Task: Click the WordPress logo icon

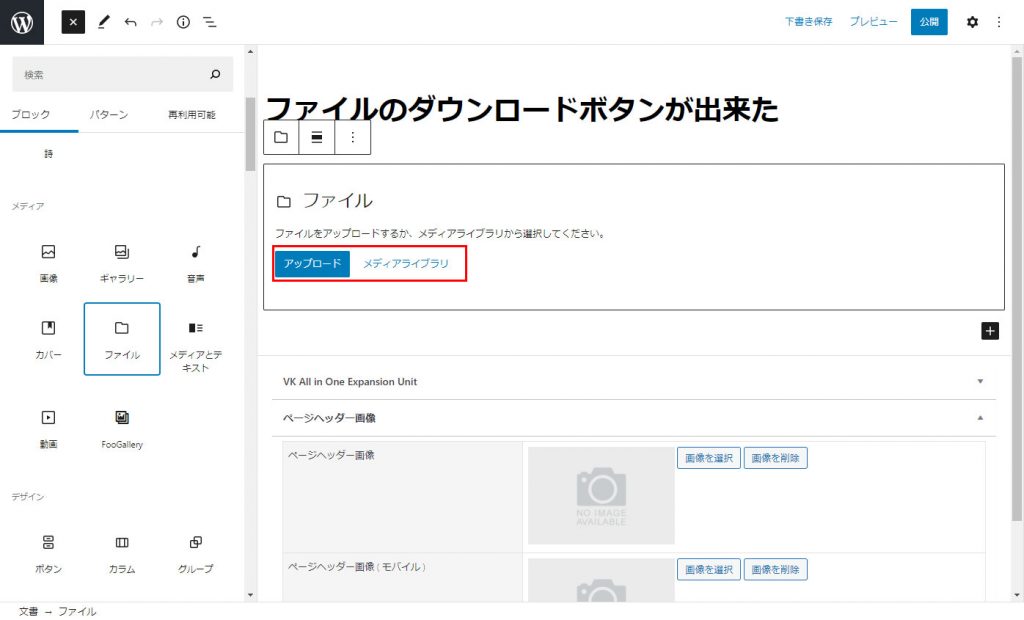Action: point(22,22)
